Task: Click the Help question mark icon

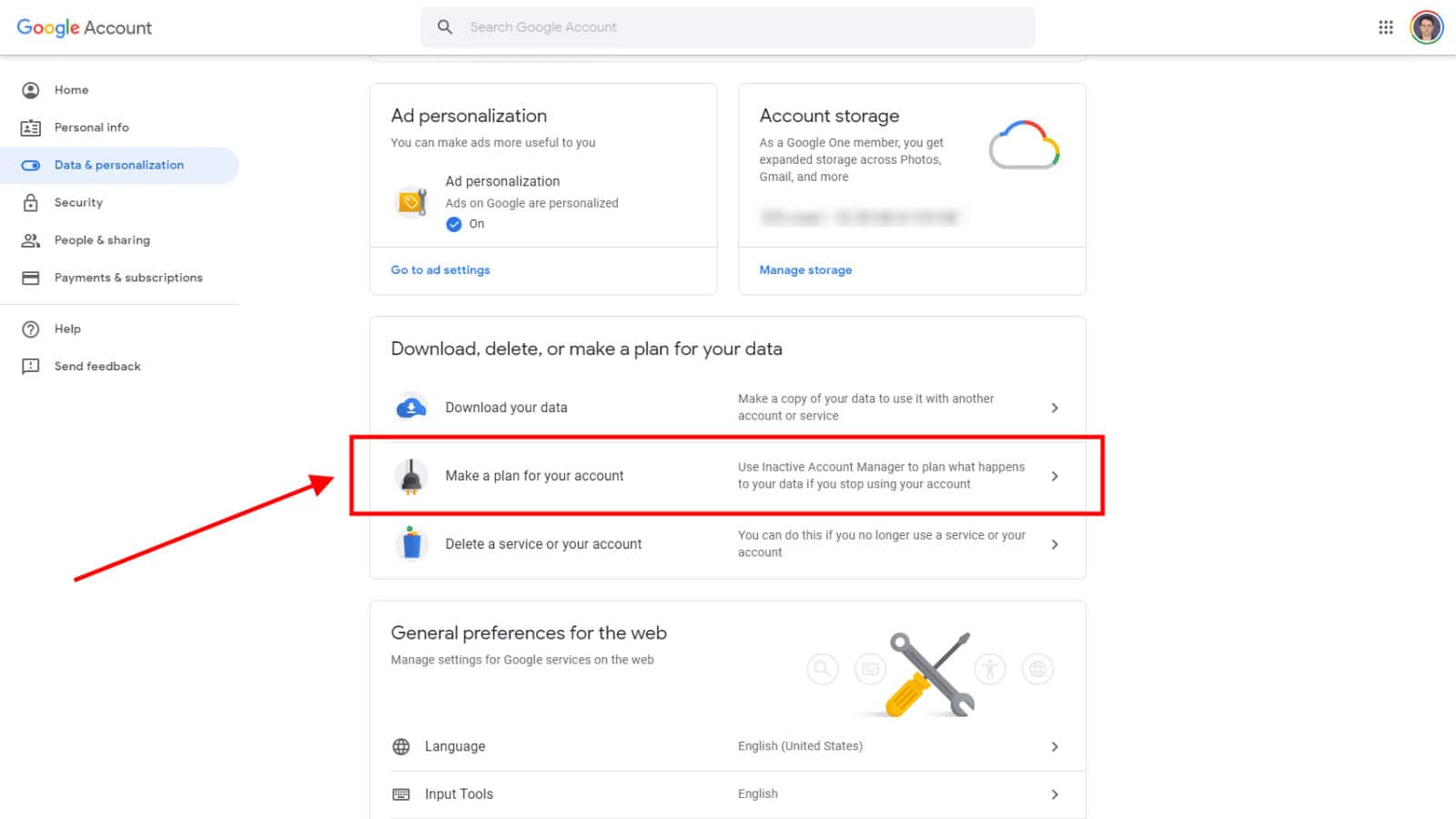Action: (31, 329)
